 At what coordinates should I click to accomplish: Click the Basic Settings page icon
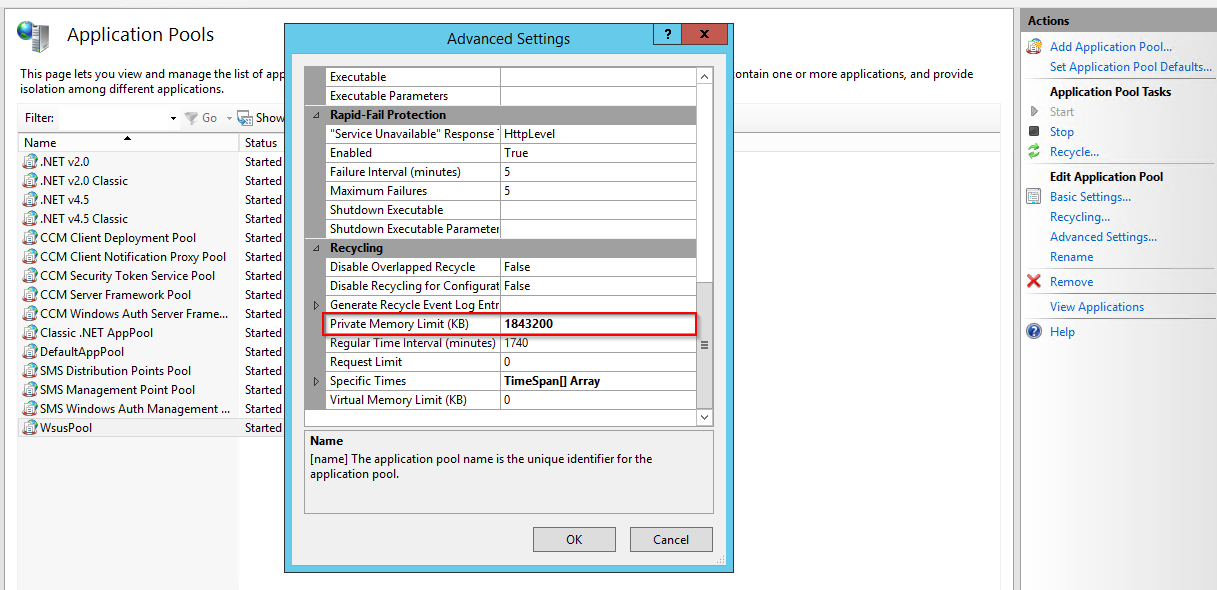point(1034,197)
